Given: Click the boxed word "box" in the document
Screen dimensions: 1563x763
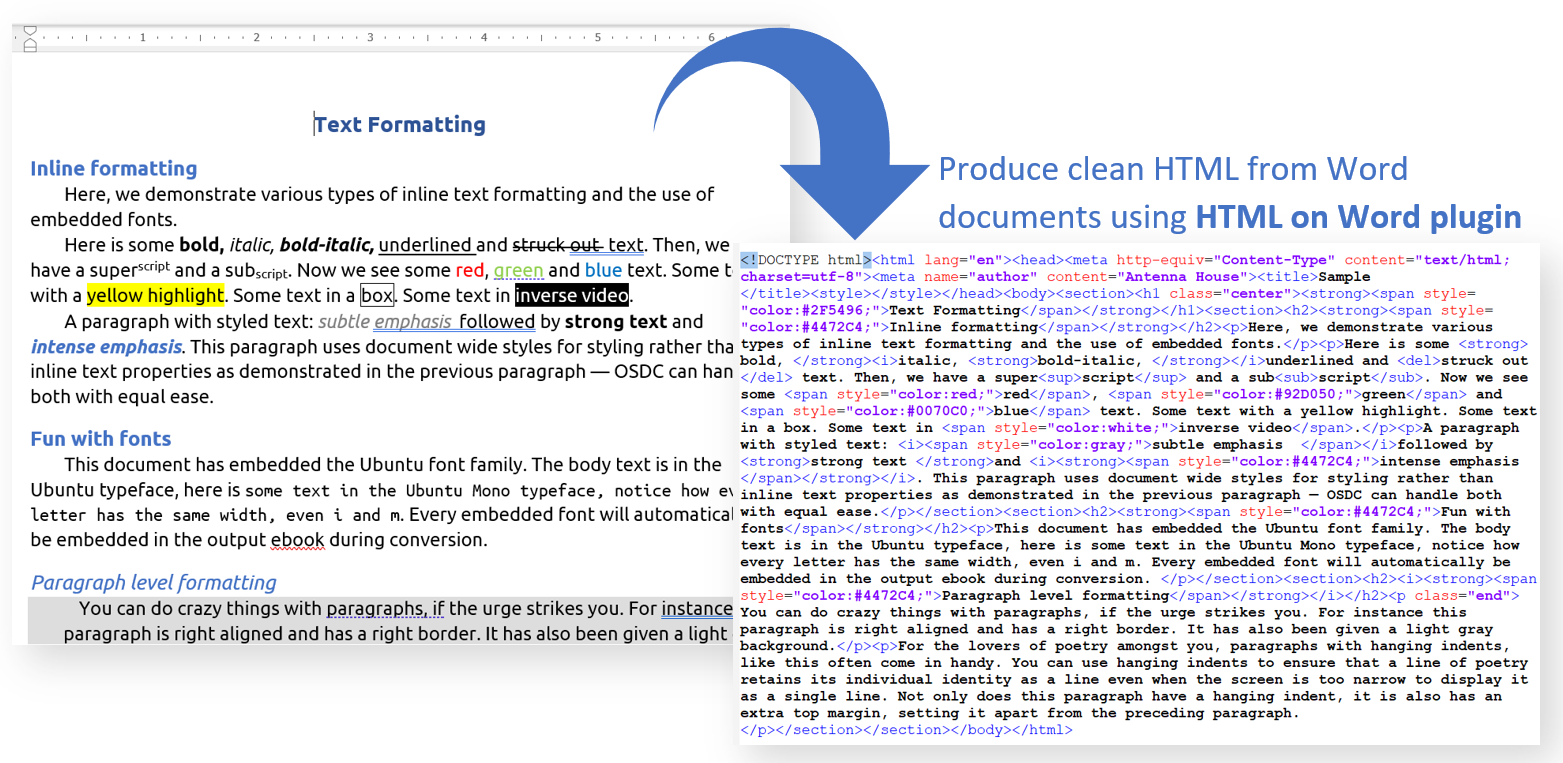Looking at the screenshot, I should pyautogui.click(x=377, y=296).
